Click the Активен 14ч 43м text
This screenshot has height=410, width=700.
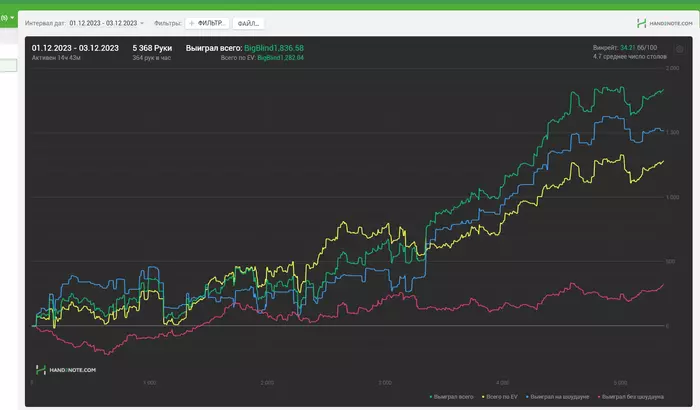(56, 58)
